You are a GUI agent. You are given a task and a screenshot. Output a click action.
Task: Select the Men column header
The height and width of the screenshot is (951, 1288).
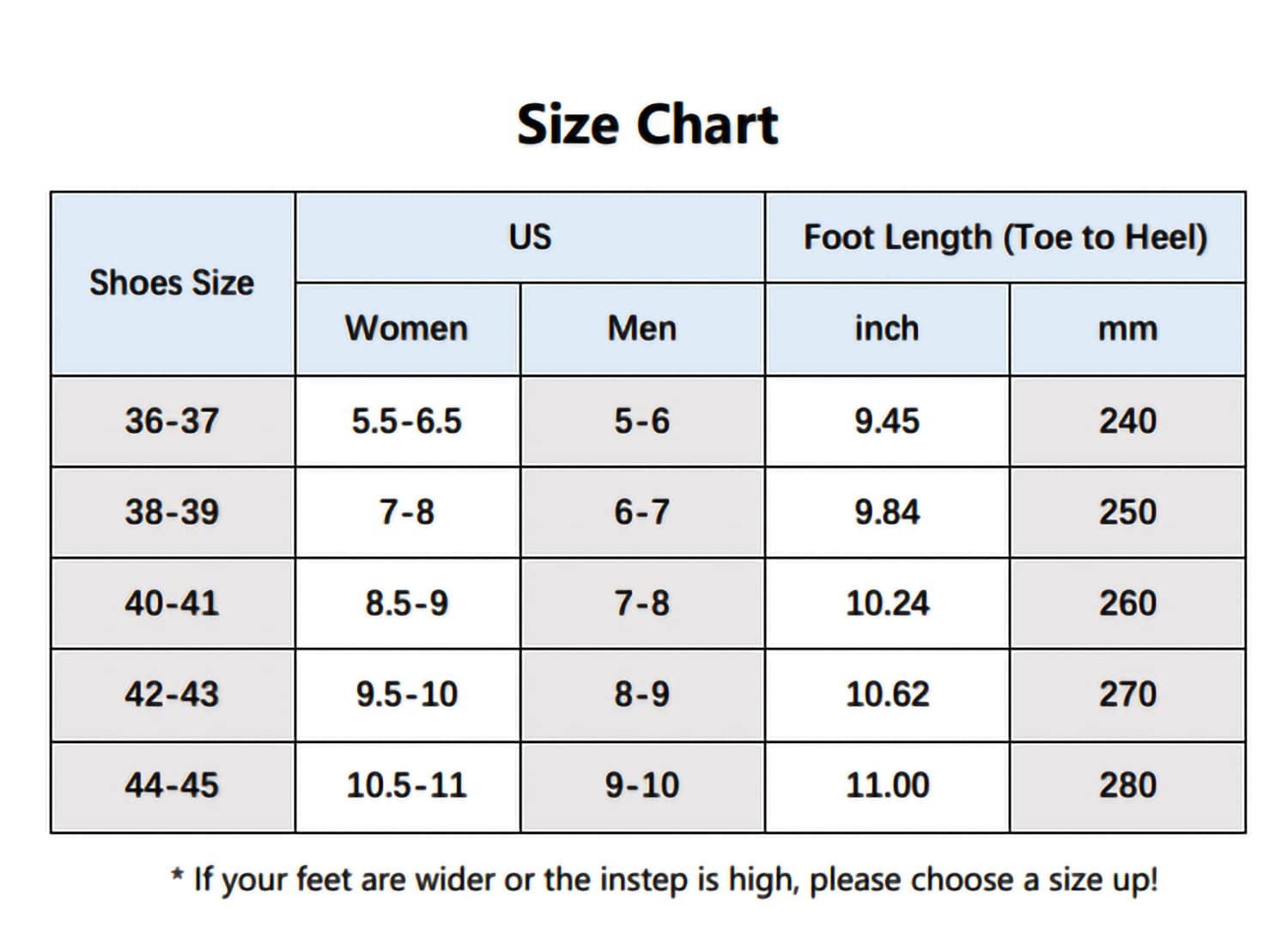coord(642,329)
